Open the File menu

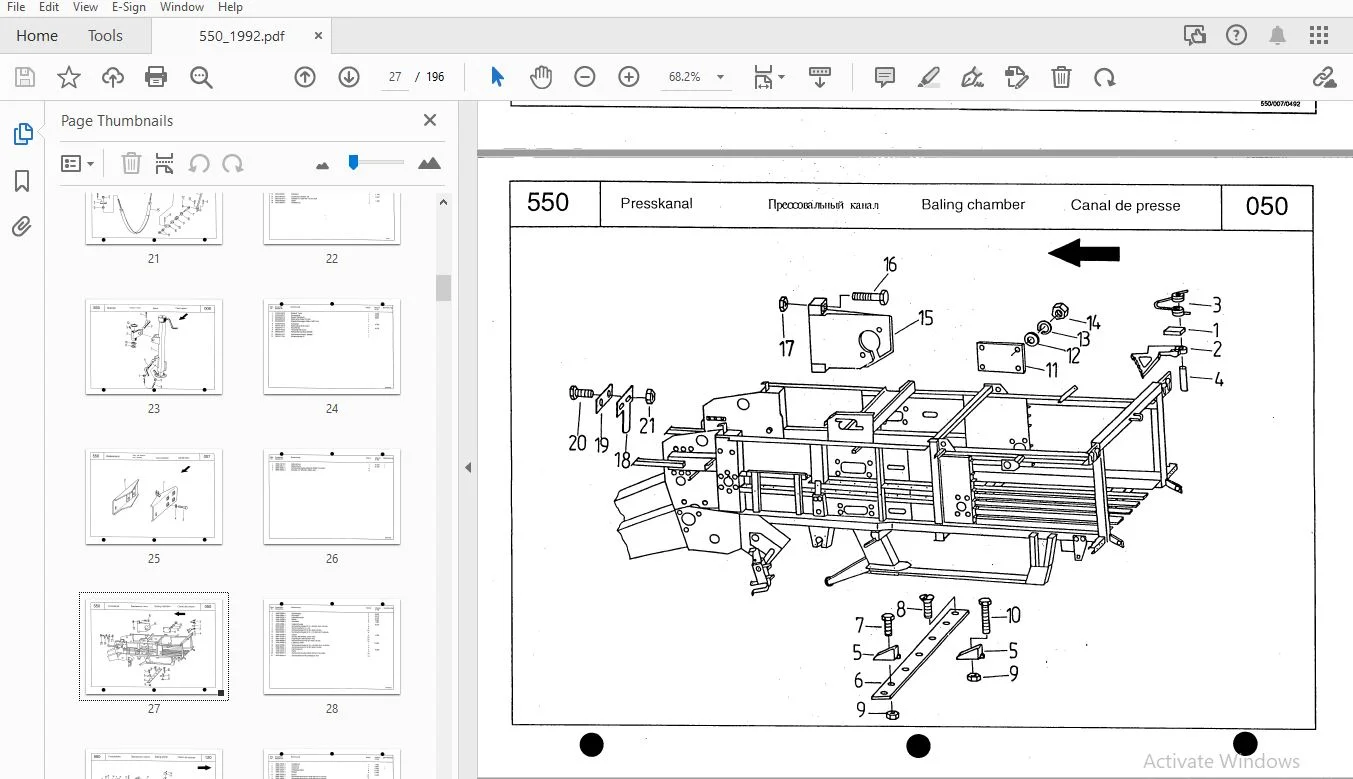coord(16,7)
